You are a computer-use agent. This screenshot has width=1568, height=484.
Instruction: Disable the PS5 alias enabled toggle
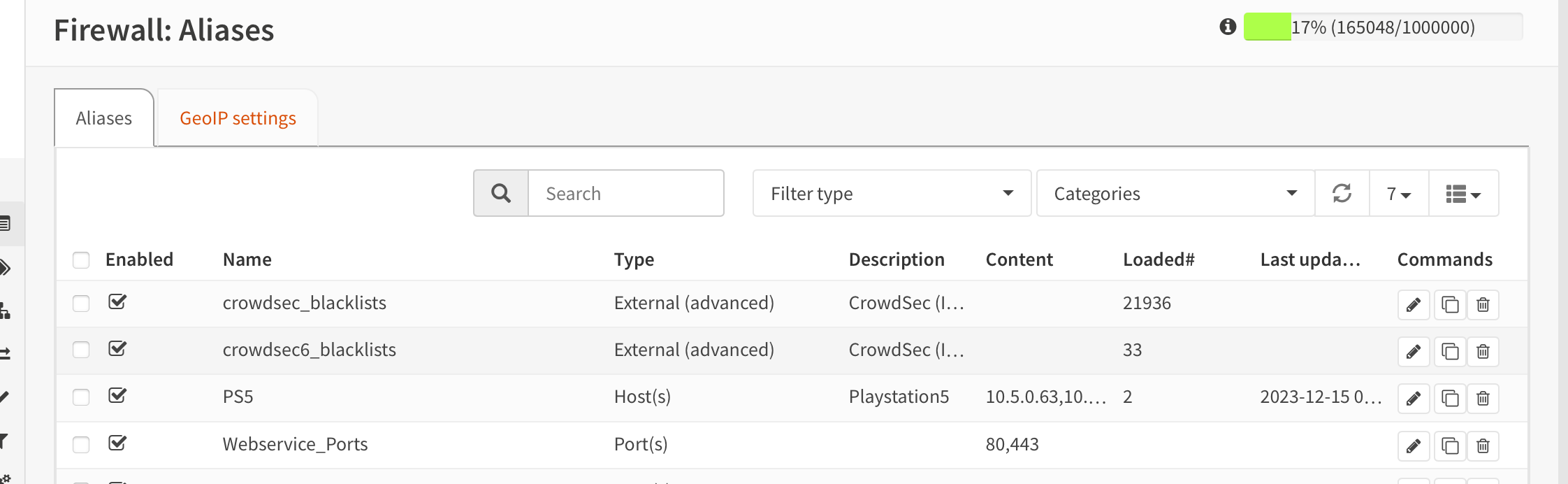[x=117, y=396]
